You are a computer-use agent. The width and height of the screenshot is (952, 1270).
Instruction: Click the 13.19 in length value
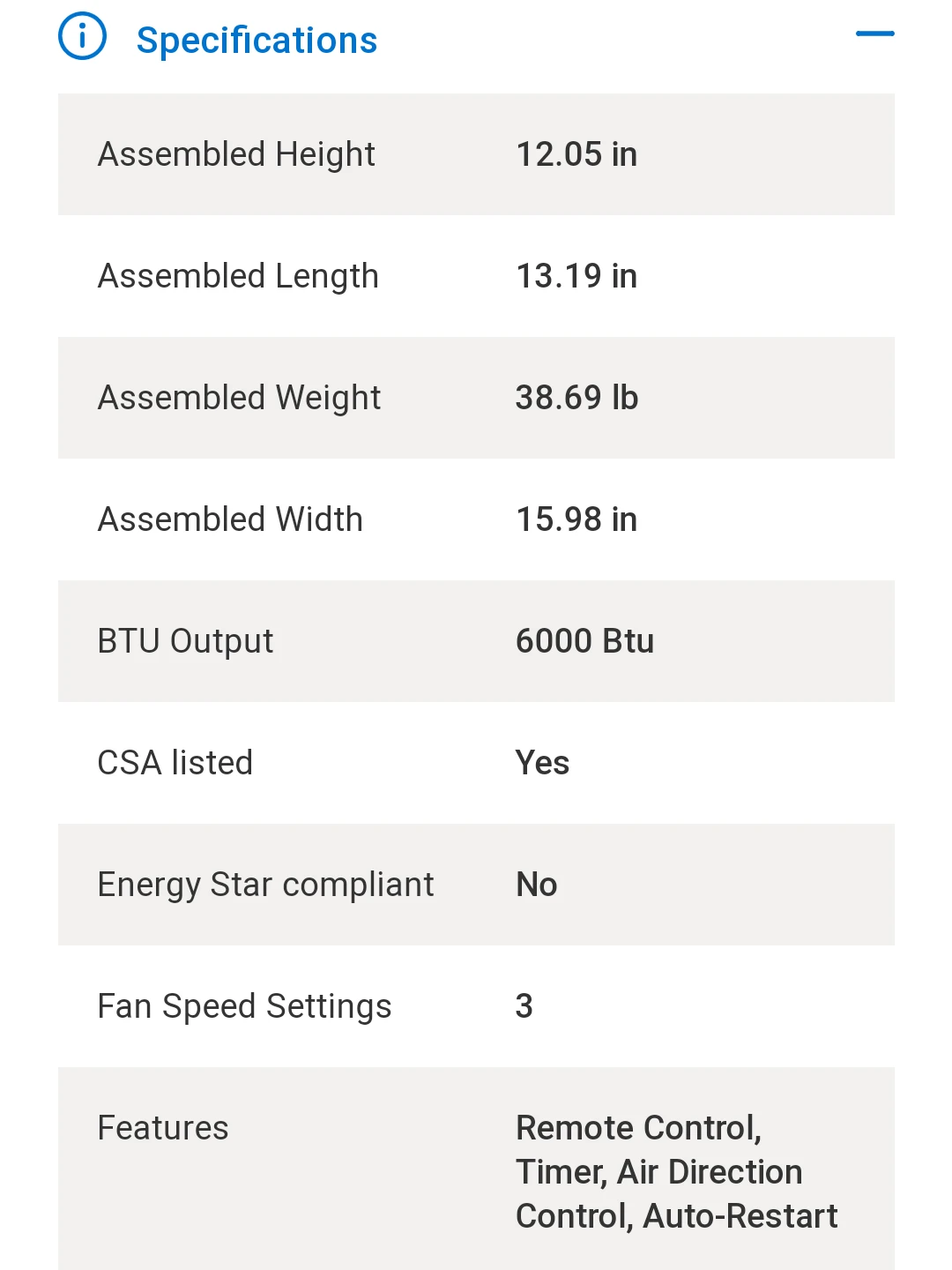(576, 276)
